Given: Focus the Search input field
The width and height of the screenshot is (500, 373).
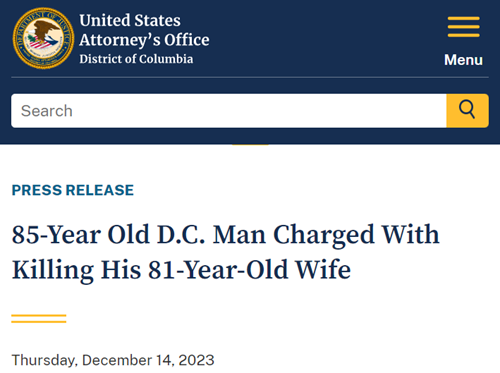Looking at the screenshot, I should [229, 111].
